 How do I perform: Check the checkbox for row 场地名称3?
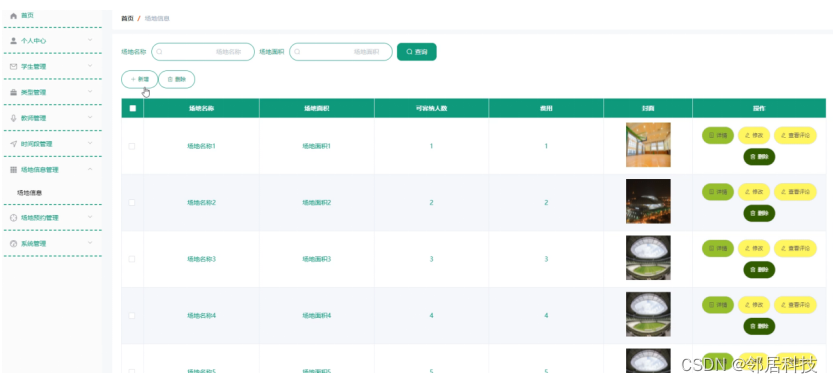tap(132, 259)
